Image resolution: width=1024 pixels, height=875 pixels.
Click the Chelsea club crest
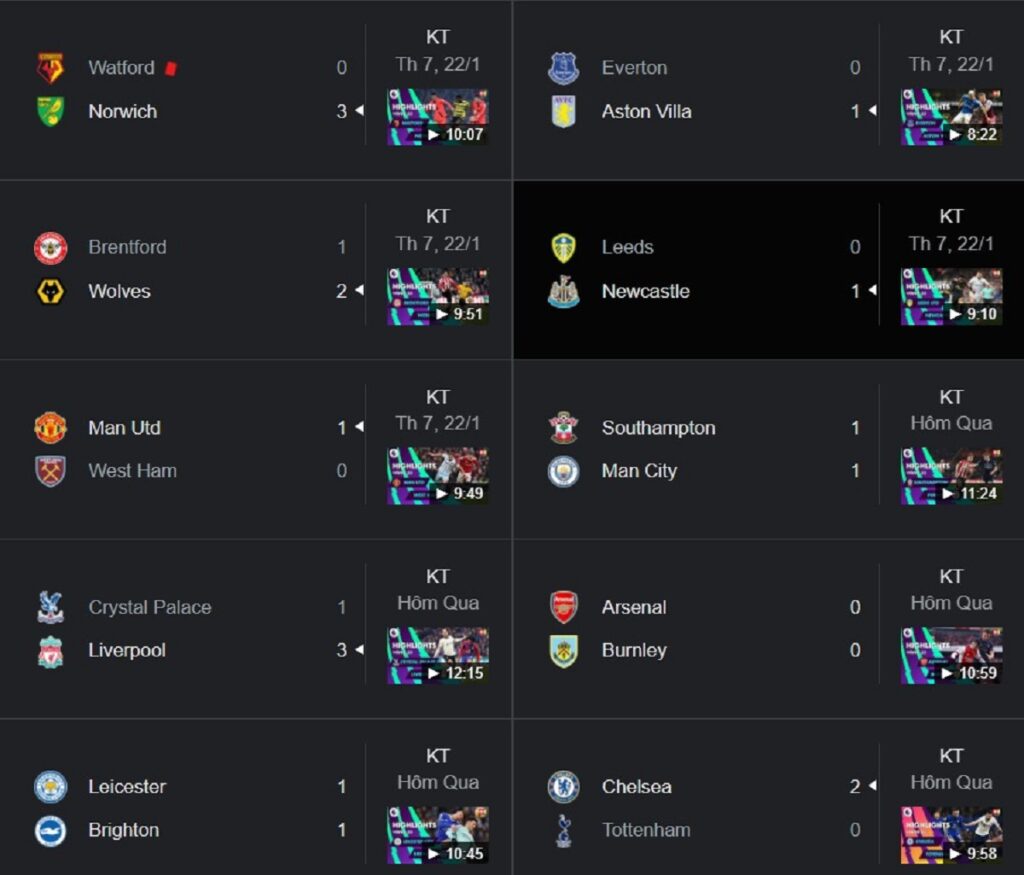click(x=564, y=786)
